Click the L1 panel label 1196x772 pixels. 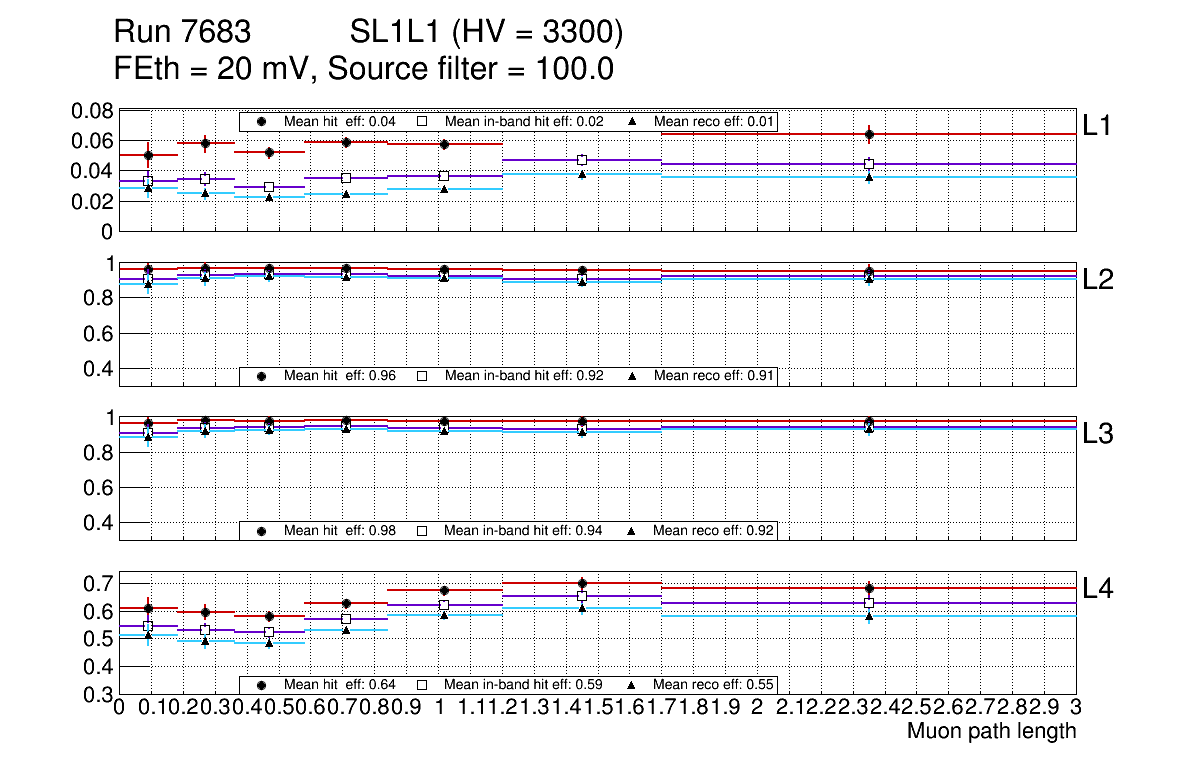[1098, 125]
